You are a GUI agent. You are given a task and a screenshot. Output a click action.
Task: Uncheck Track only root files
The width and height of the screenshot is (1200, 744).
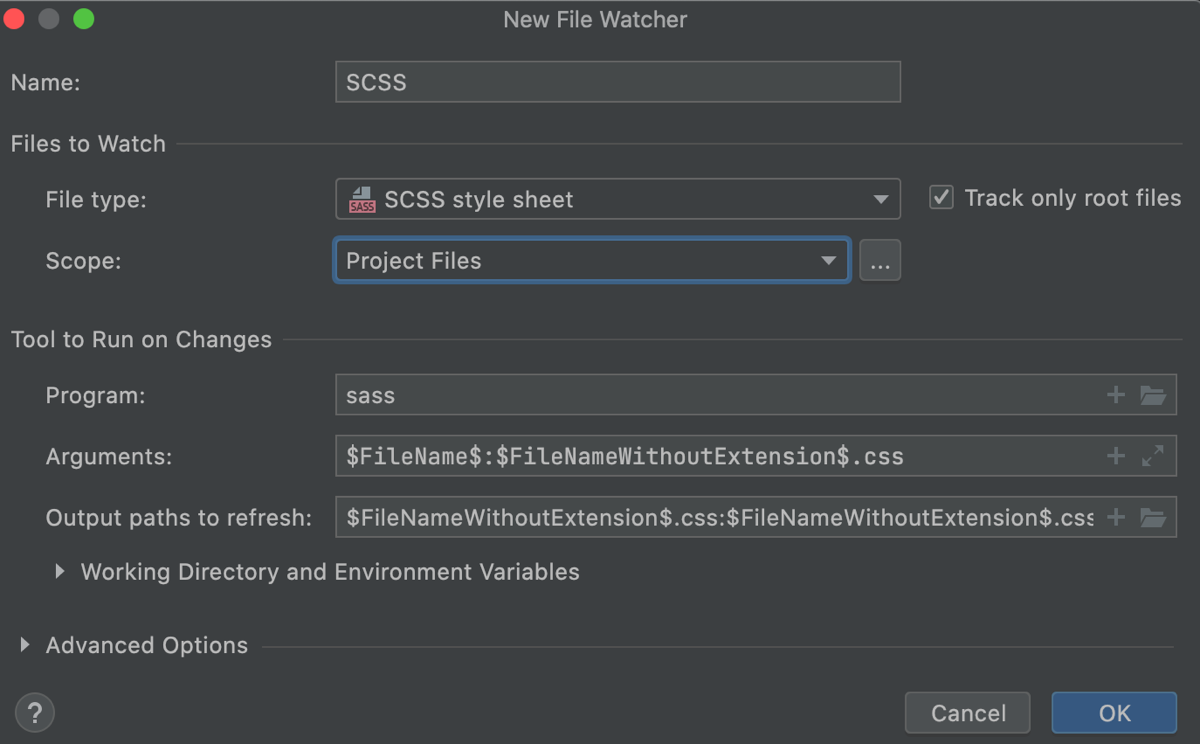pos(940,197)
